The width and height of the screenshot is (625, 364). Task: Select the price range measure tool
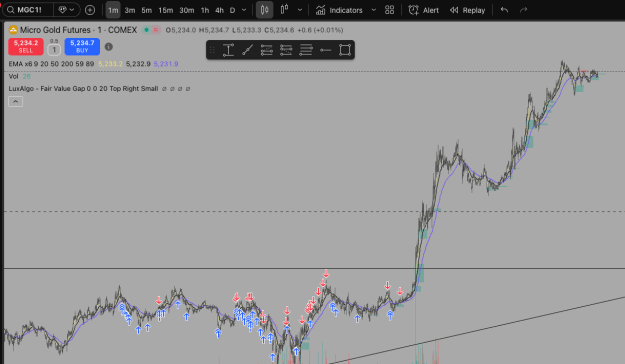pyautogui.click(x=228, y=50)
